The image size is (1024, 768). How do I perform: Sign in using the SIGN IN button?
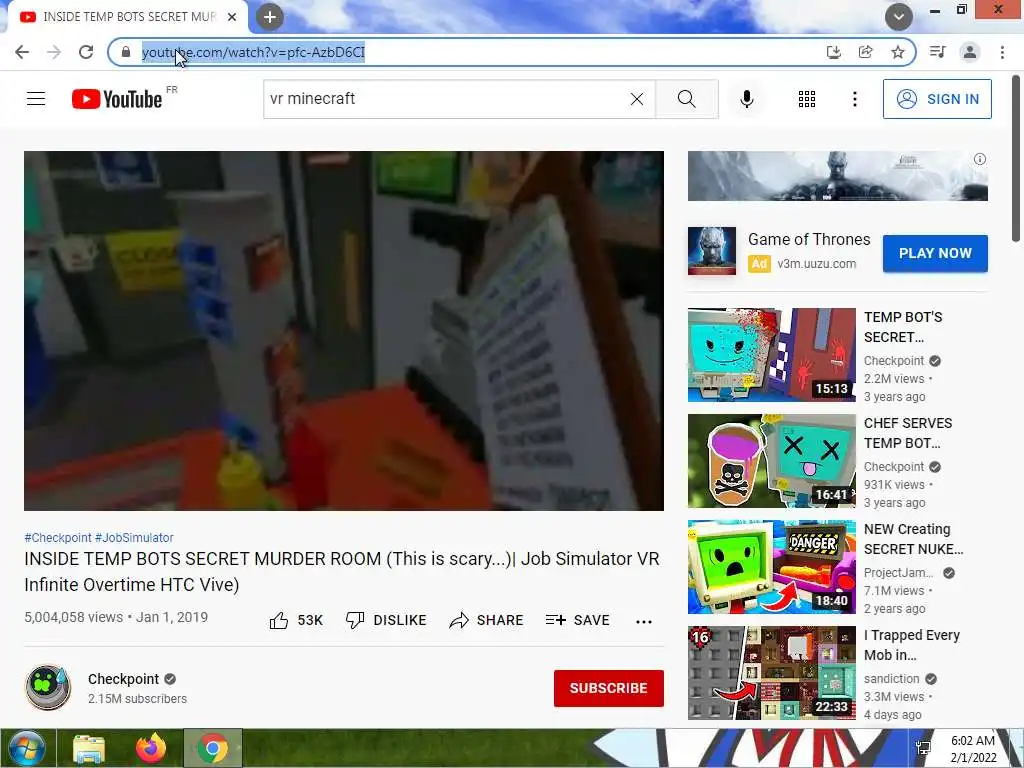point(937,99)
